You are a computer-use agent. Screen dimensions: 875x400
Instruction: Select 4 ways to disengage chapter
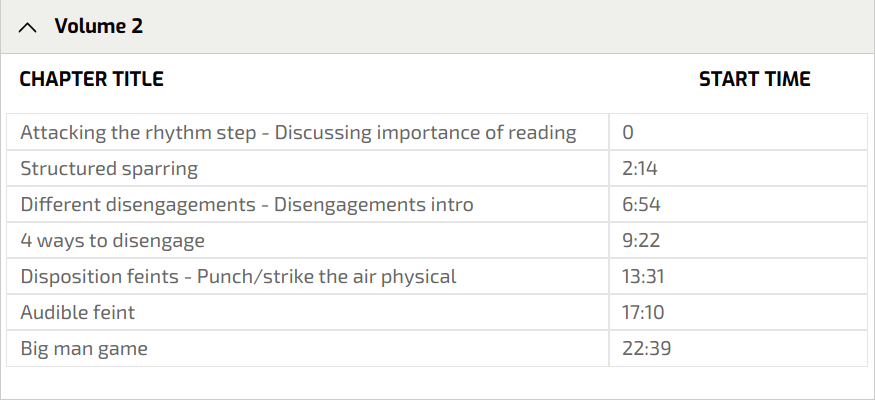click(112, 240)
